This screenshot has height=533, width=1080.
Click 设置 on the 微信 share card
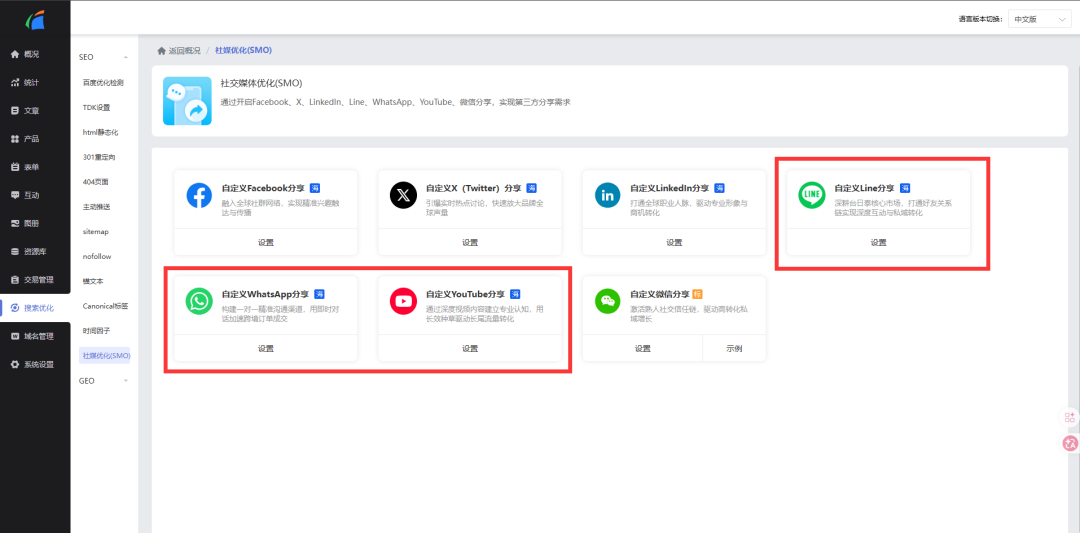643,348
